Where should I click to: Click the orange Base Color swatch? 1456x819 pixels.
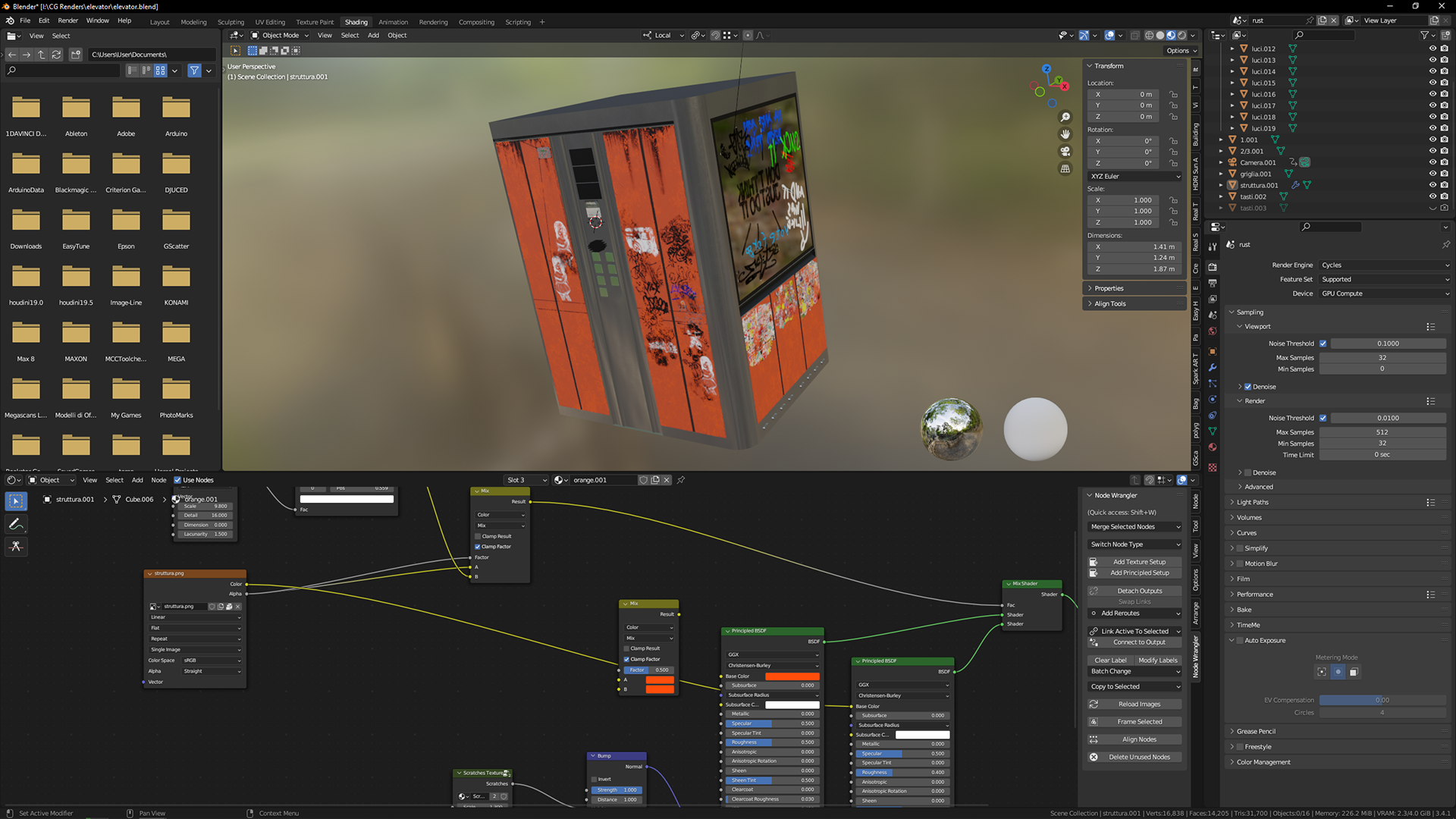point(792,676)
